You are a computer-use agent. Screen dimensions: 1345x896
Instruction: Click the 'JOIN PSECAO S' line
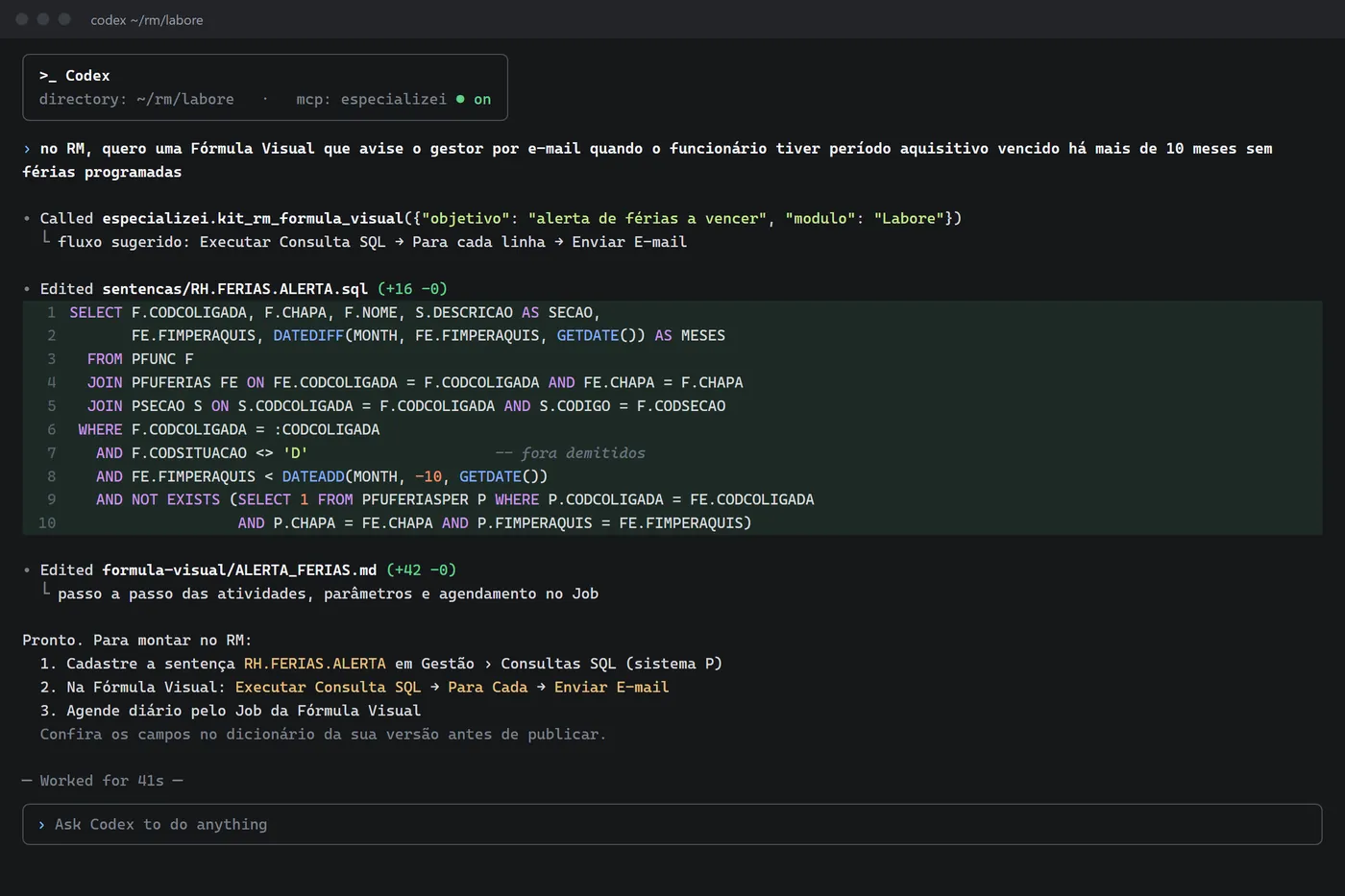406,406
